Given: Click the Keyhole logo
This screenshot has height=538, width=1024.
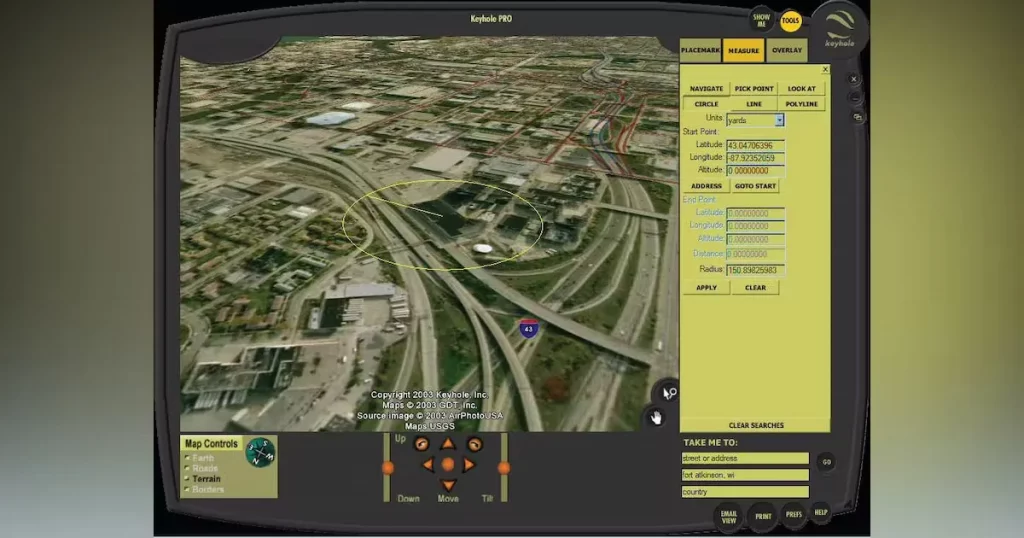Looking at the screenshot, I should point(840,29).
